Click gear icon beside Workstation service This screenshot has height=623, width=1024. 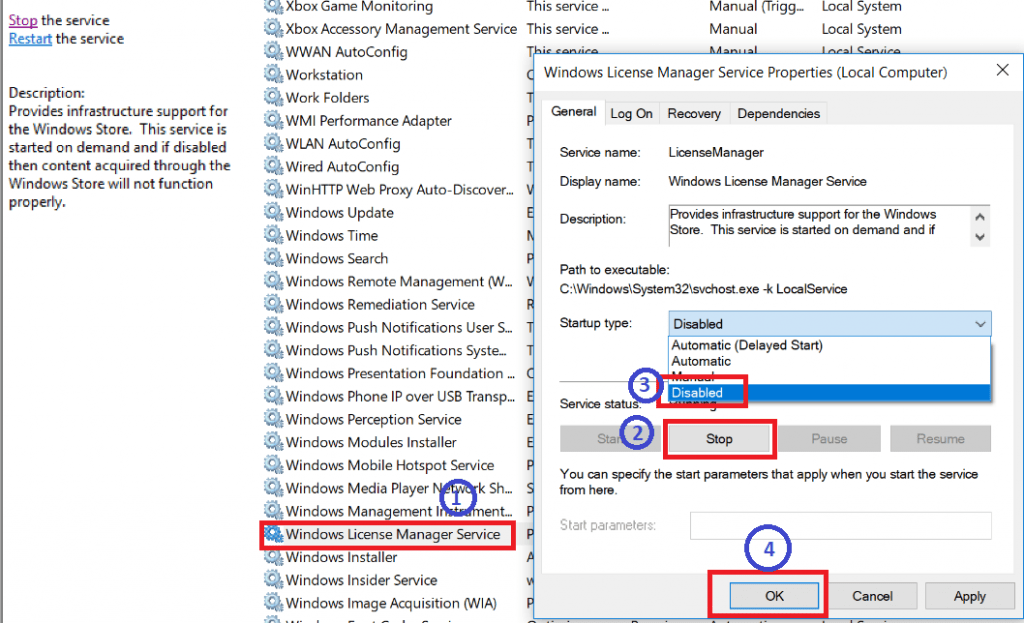pyautogui.click(x=273, y=74)
